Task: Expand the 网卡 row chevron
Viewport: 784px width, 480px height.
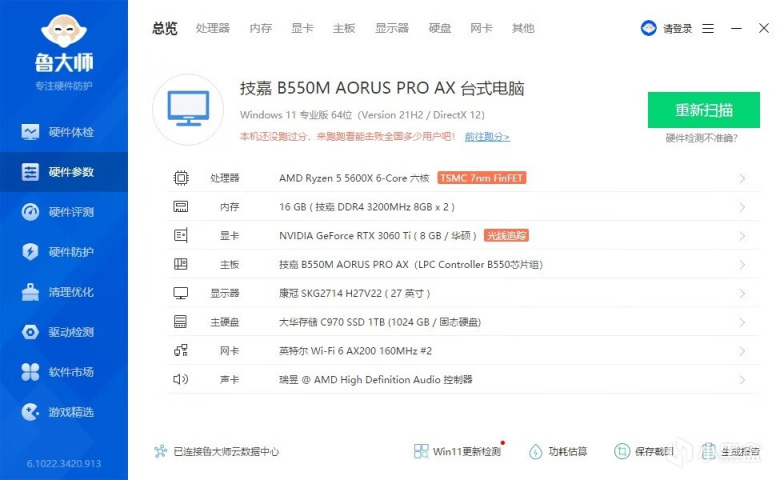Action: coord(742,351)
